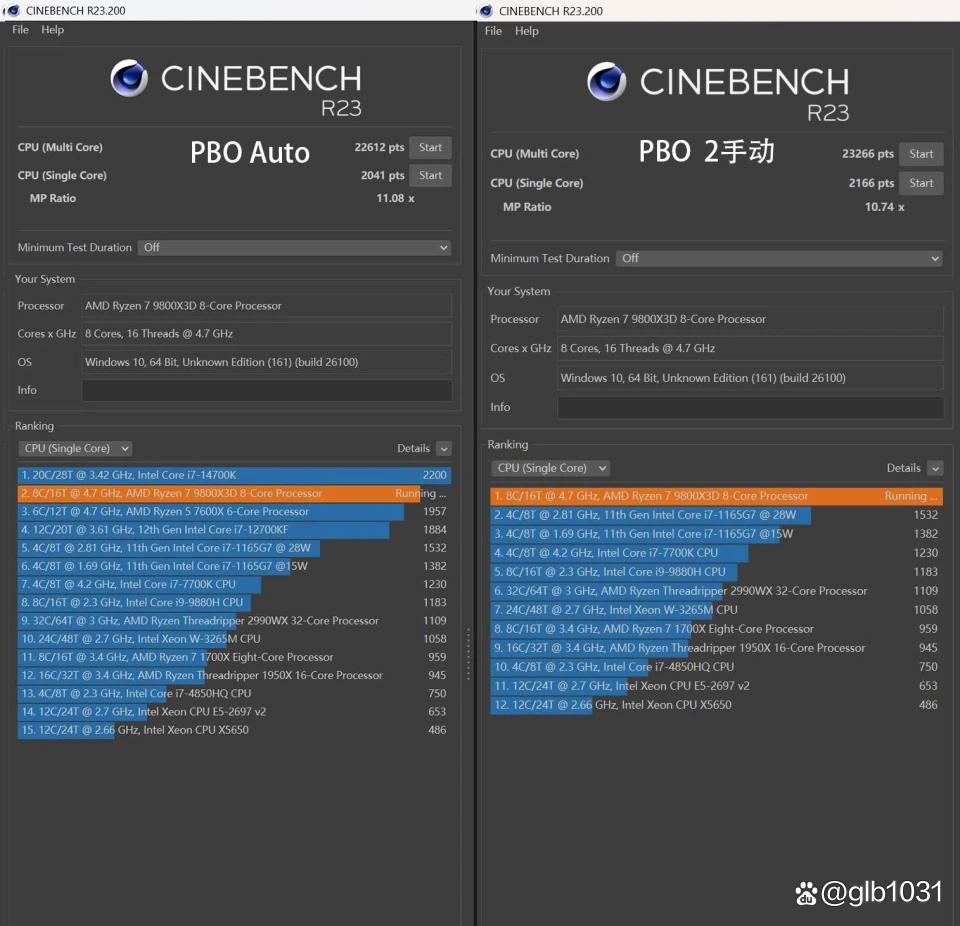
Task: Open Help menu in right Cinebench window
Action: (527, 31)
